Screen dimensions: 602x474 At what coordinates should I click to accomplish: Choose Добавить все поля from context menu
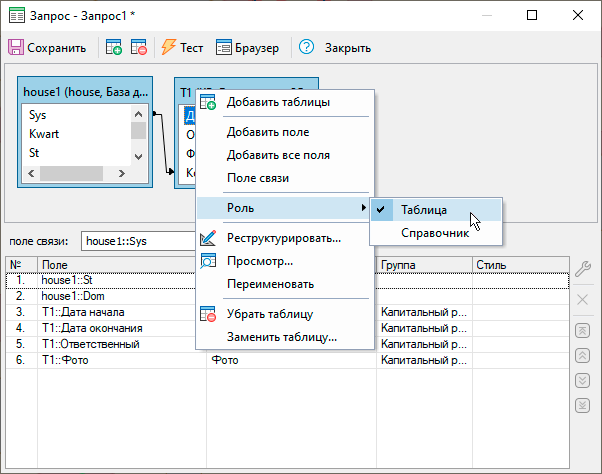278,155
